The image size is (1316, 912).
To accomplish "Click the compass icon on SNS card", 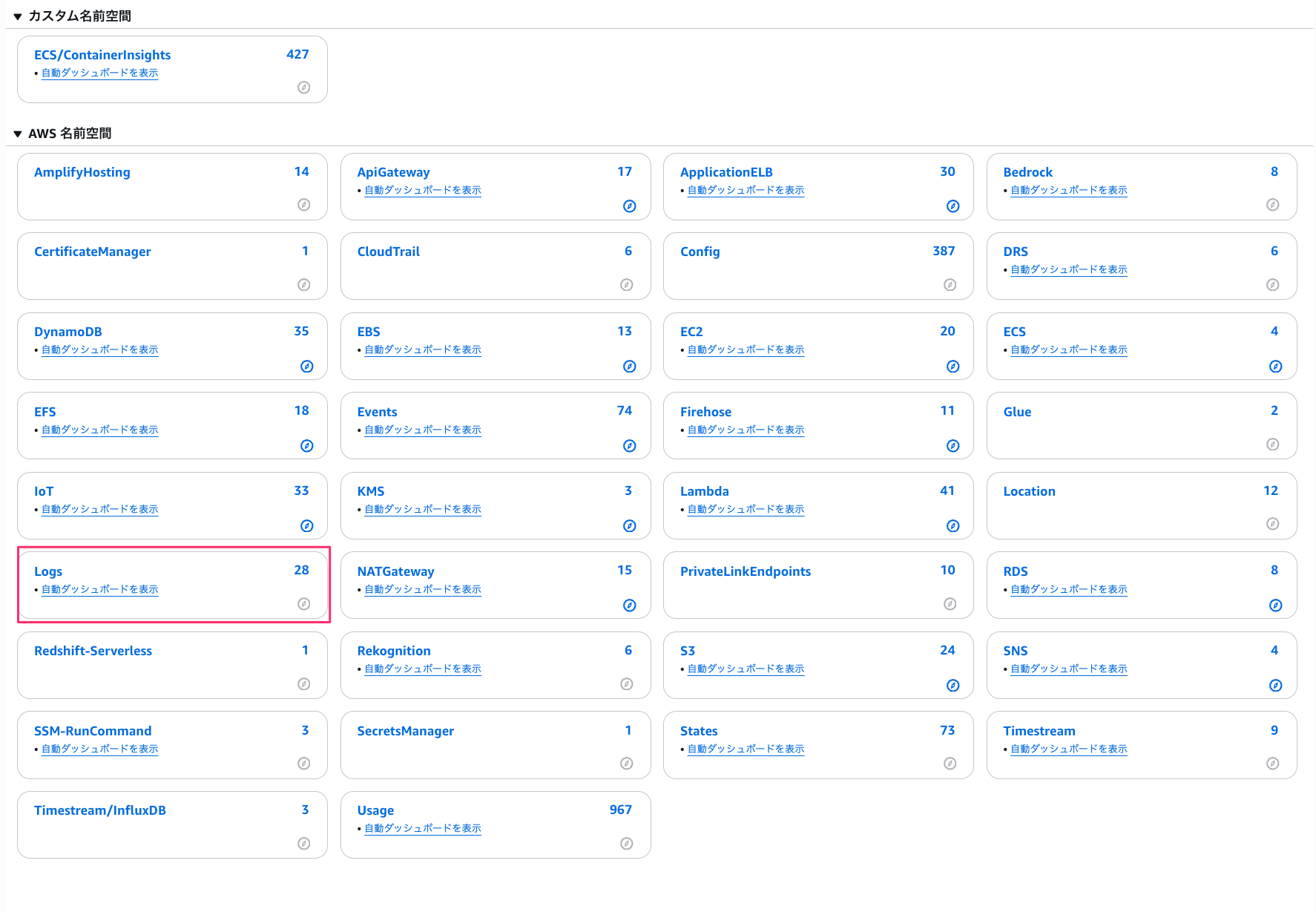I will [1276, 686].
